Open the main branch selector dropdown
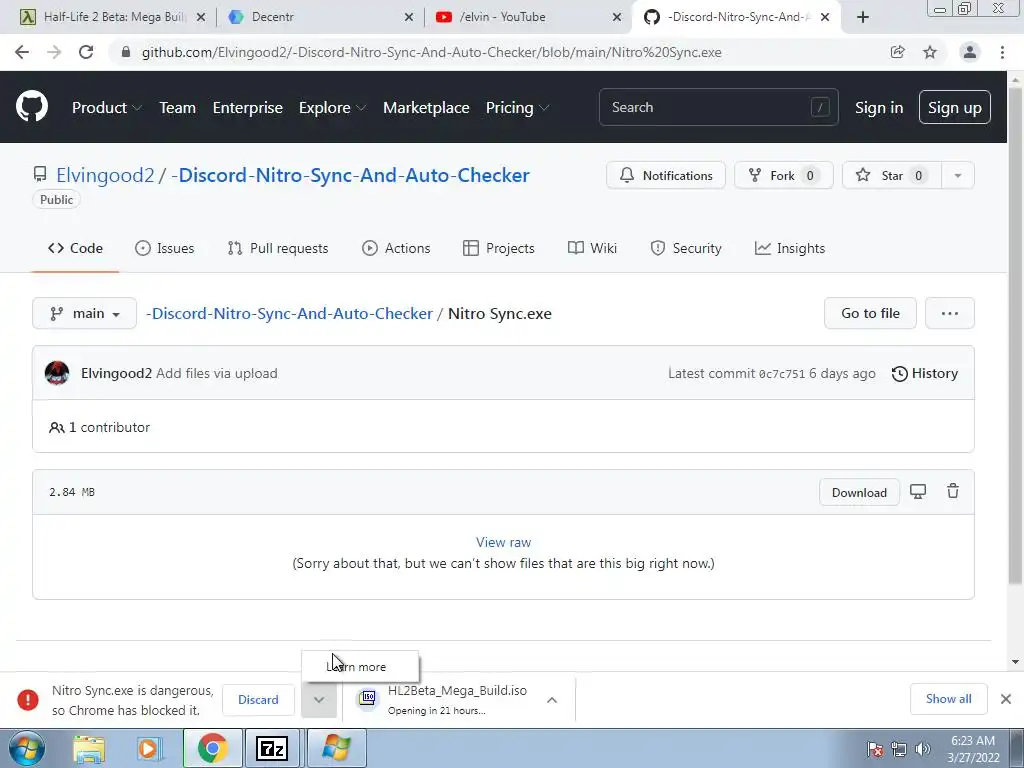This screenshot has width=1024, height=768. click(84, 313)
